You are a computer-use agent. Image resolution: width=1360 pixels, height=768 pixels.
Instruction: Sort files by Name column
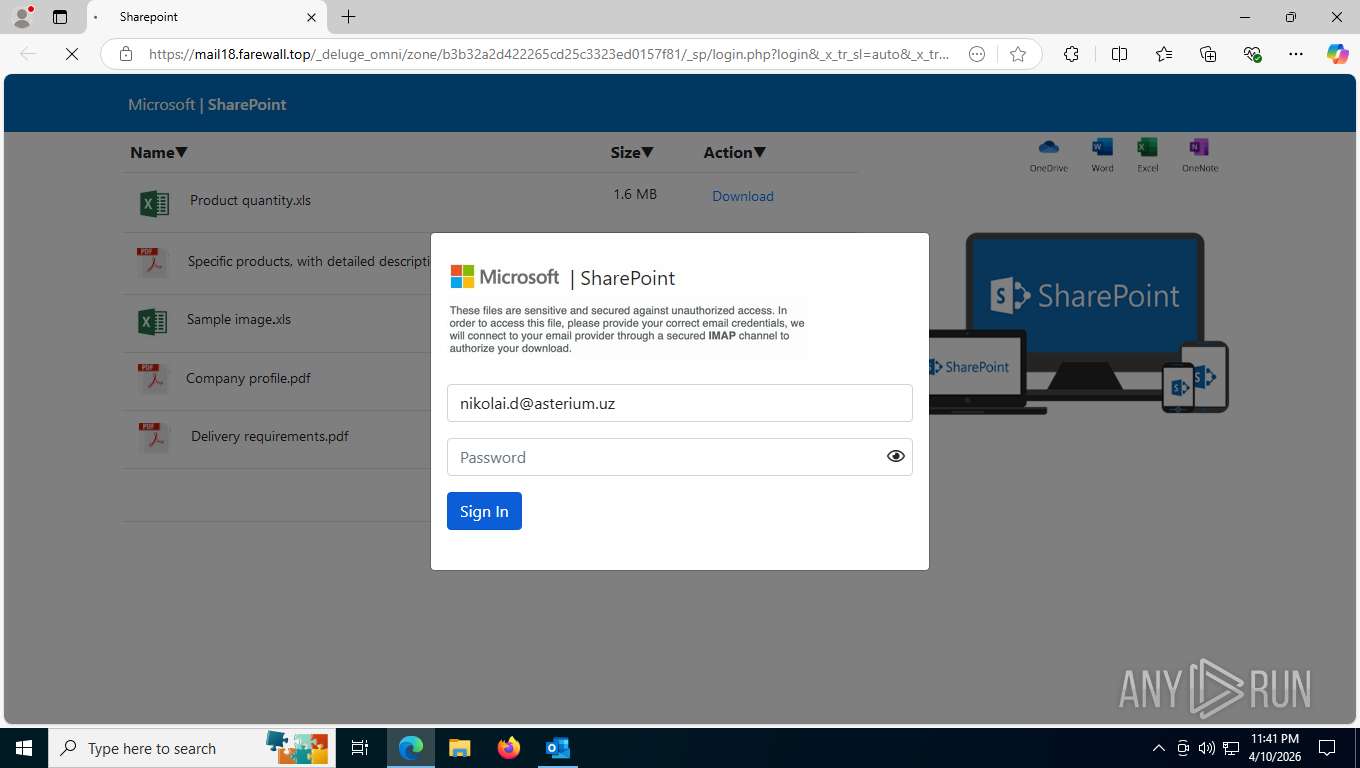[x=158, y=153]
